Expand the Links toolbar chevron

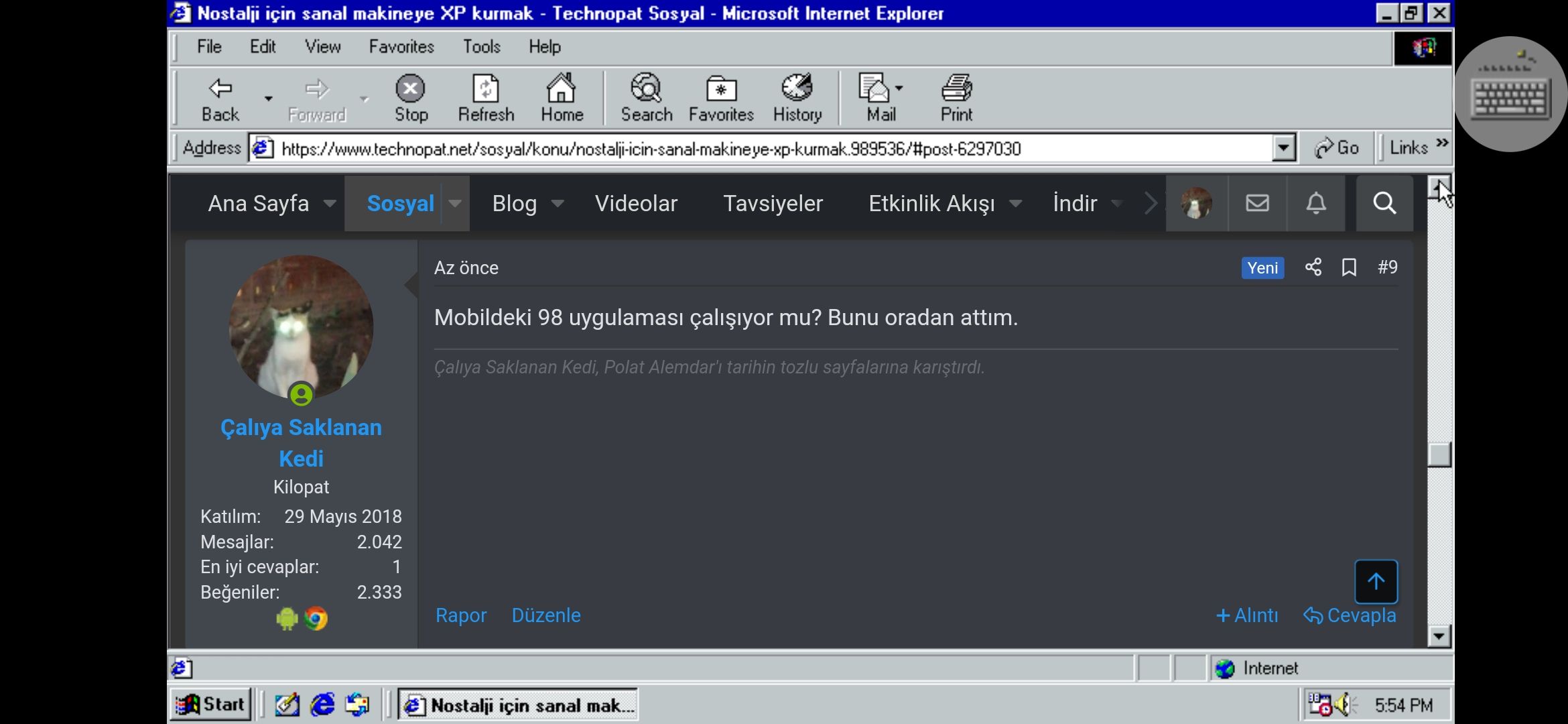[1442, 143]
